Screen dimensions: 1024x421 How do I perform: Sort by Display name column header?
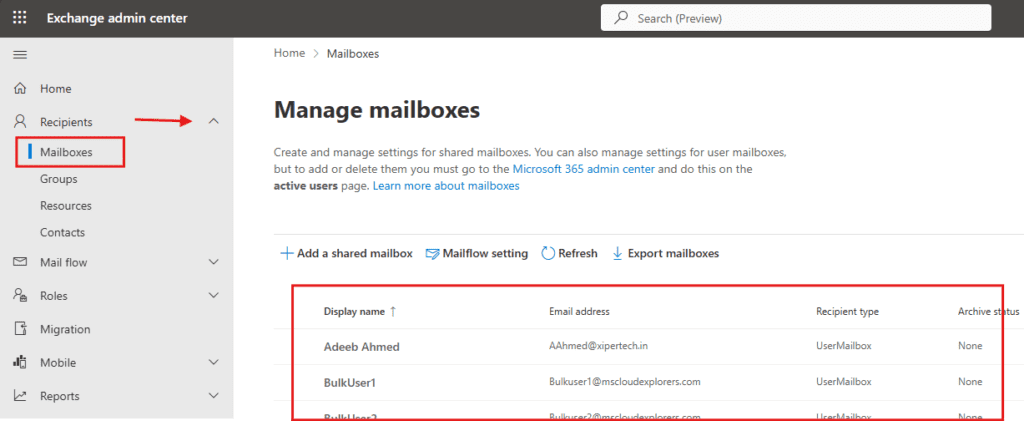click(354, 312)
